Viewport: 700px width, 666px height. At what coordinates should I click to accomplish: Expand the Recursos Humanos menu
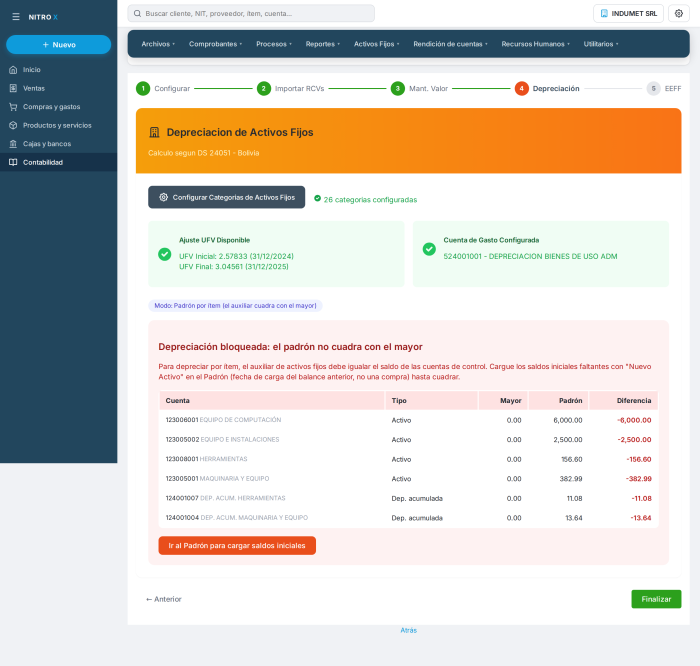[x=535, y=44]
